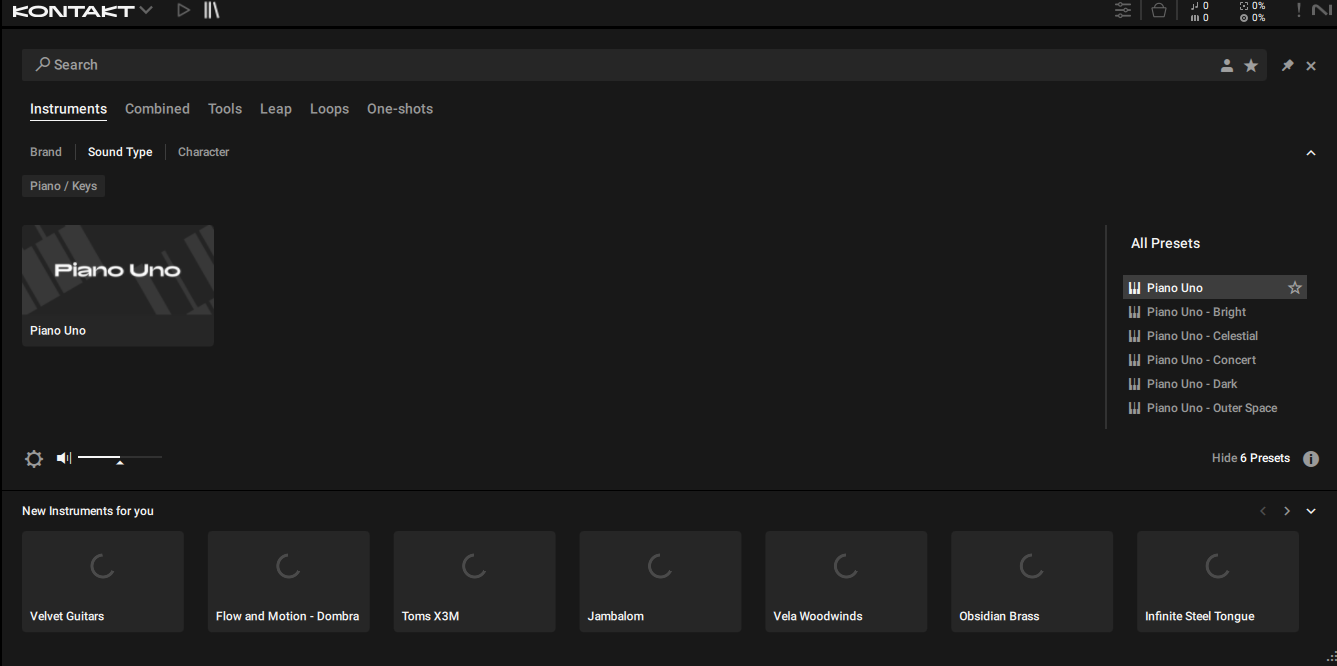This screenshot has height=666, width=1337.
Task: Toggle the Piano / Keys tag
Action: point(64,186)
